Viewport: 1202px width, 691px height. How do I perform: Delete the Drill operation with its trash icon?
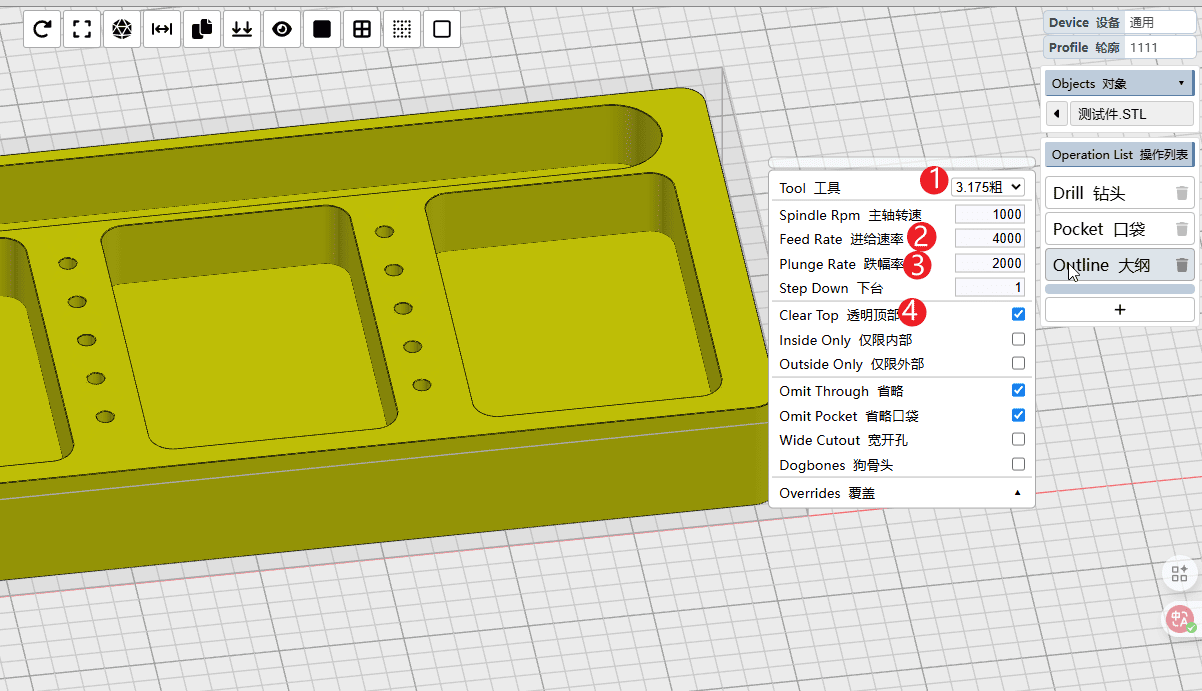[x=1181, y=194]
